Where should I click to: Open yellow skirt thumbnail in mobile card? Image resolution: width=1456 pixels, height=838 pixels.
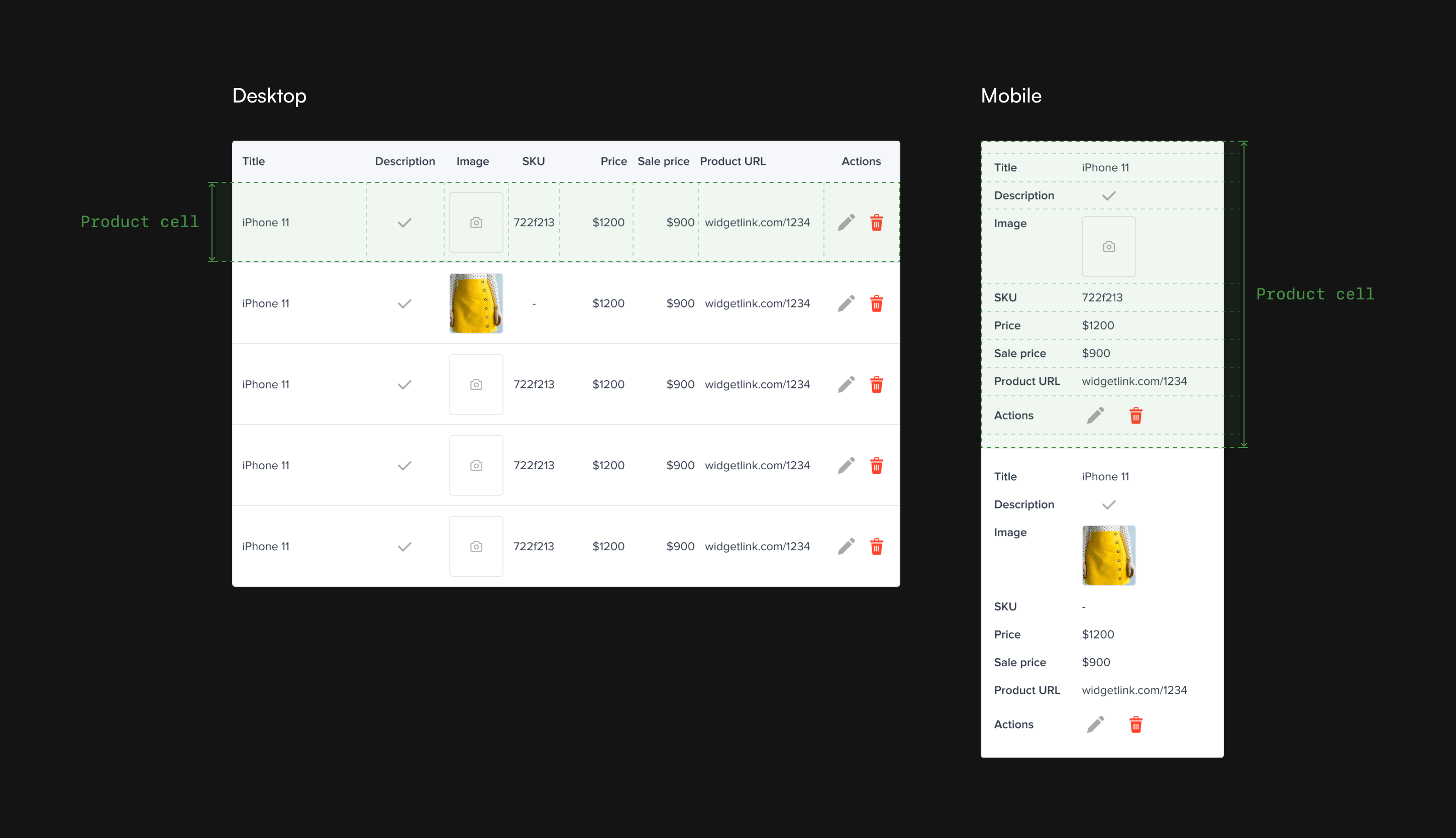[x=1108, y=556]
